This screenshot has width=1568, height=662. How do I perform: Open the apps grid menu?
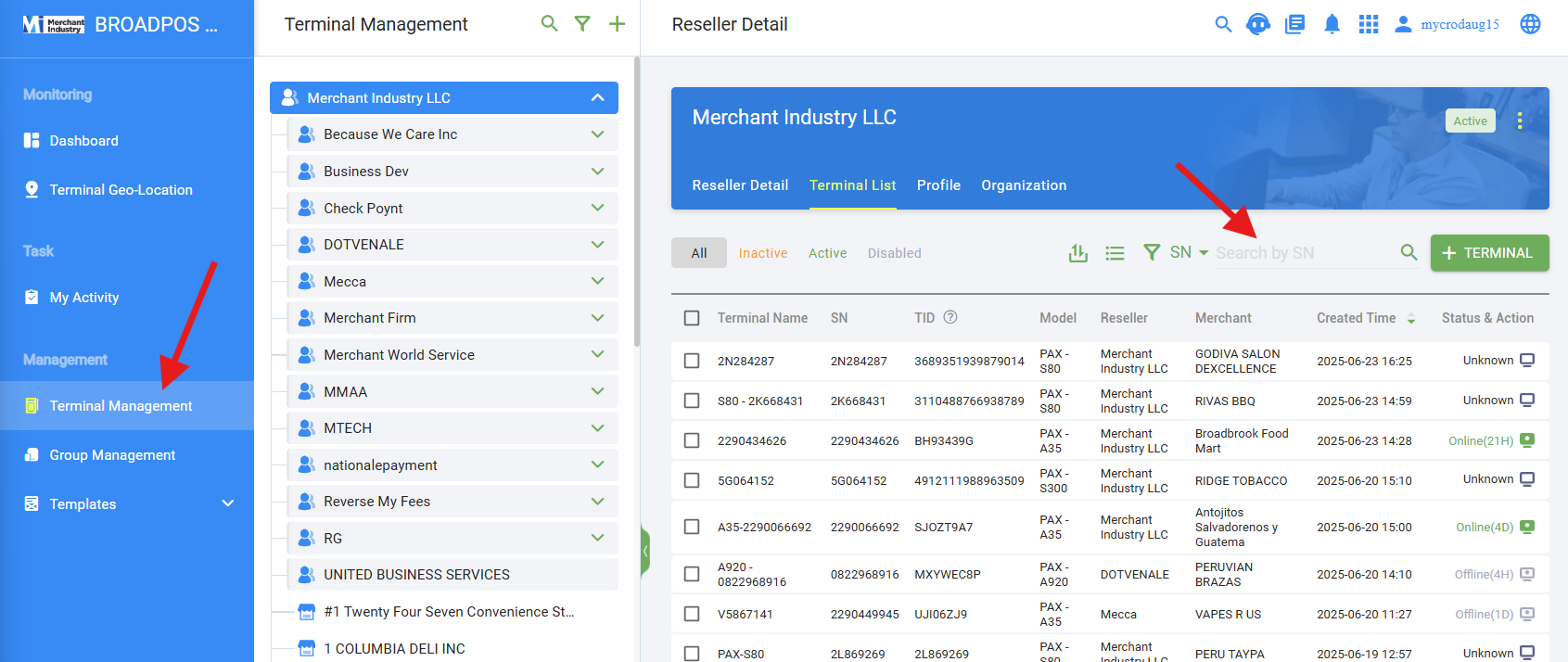(1369, 24)
